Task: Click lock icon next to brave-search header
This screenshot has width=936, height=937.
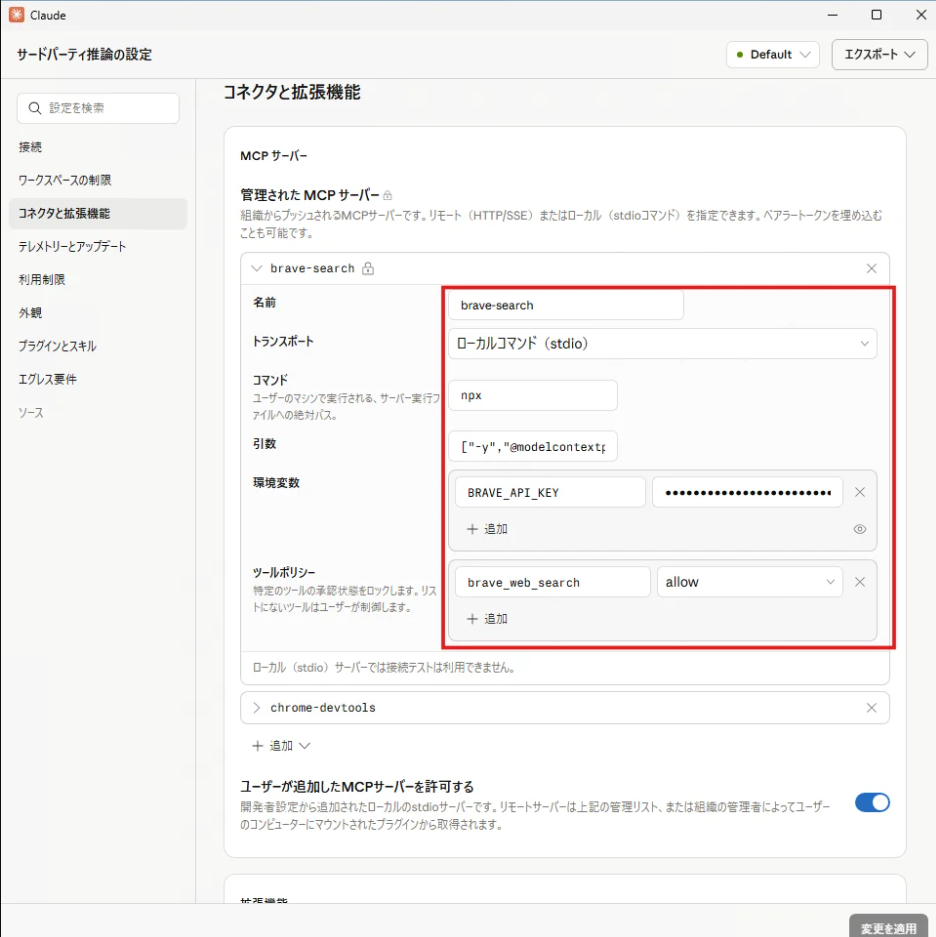Action: [x=368, y=268]
